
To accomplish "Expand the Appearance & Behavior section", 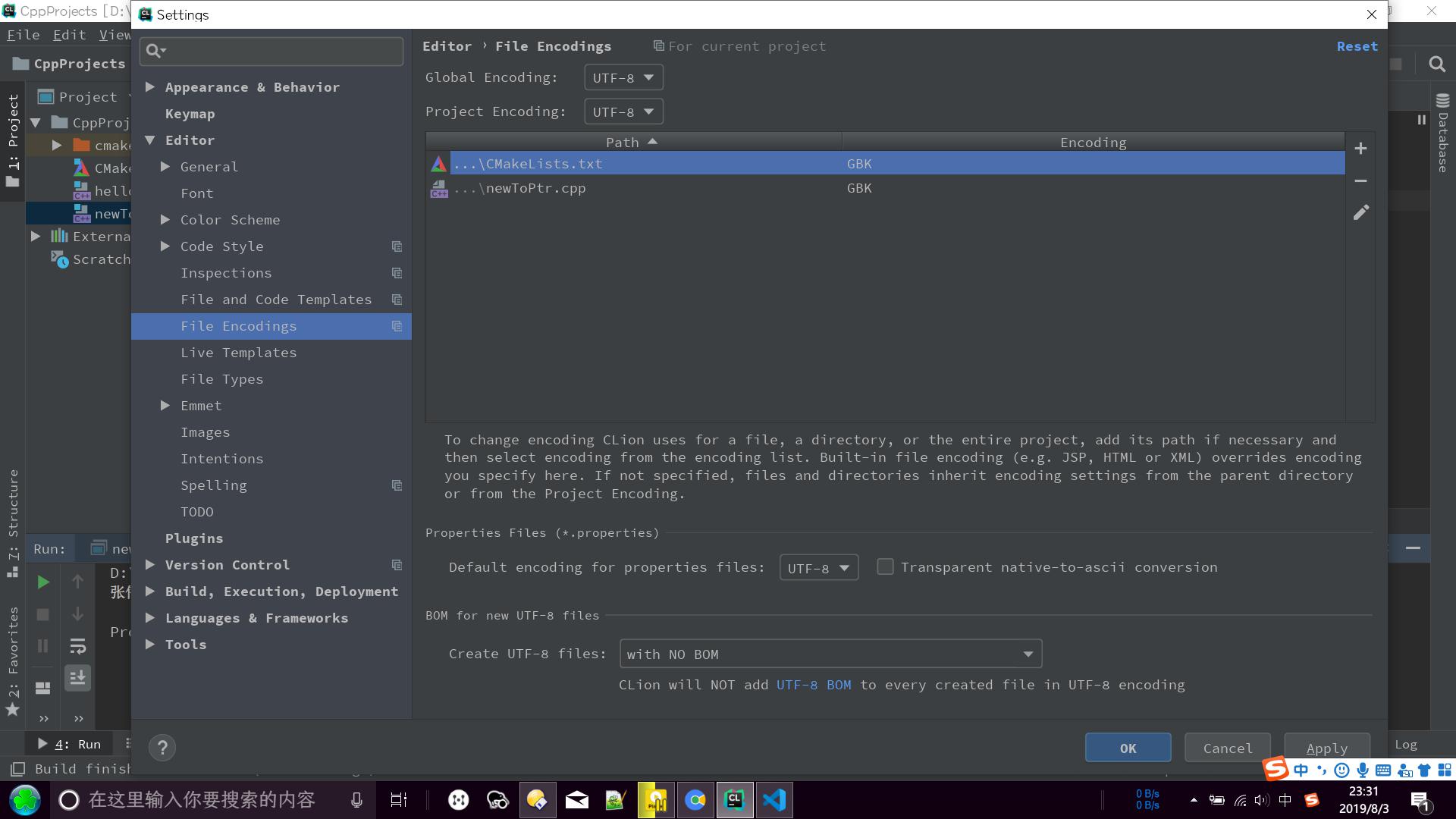I will tap(150, 87).
